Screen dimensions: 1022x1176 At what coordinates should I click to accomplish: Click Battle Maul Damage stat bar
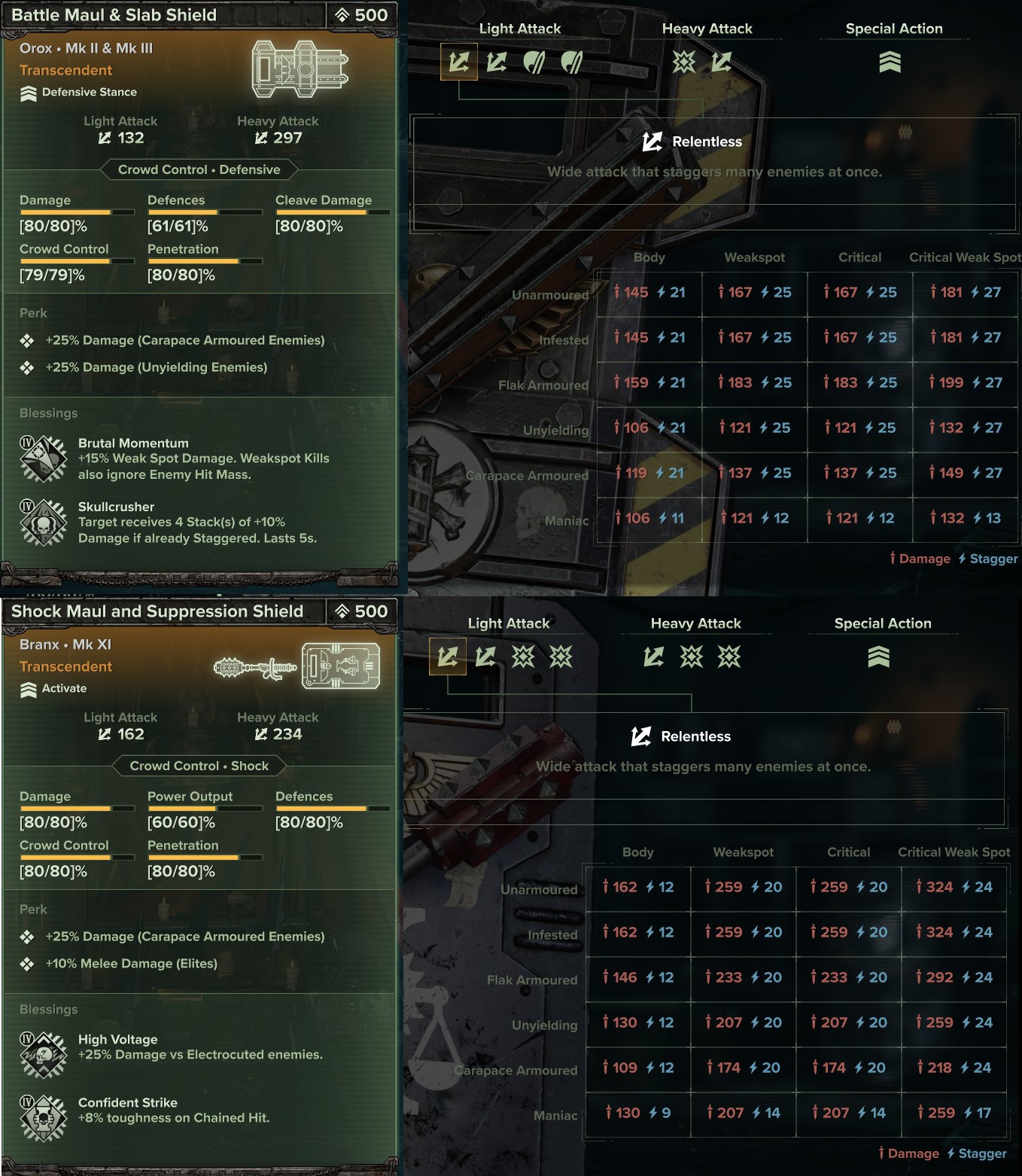[77, 212]
